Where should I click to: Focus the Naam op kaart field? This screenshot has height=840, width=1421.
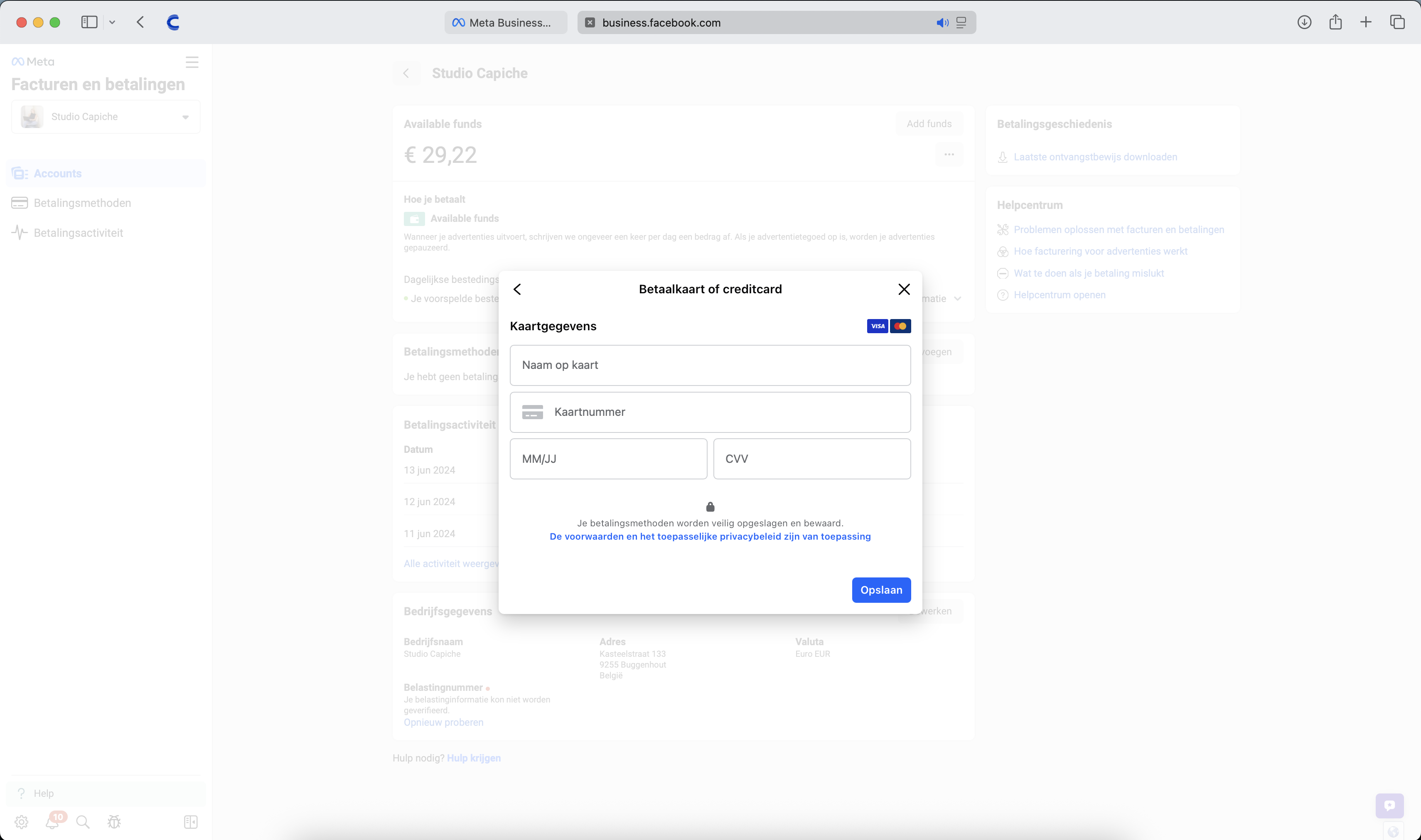pos(710,365)
